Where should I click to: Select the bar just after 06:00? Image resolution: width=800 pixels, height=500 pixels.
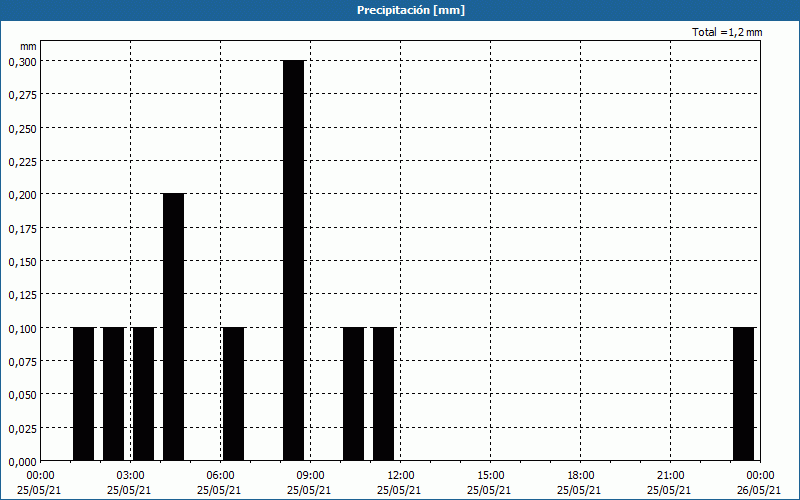tap(234, 394)
